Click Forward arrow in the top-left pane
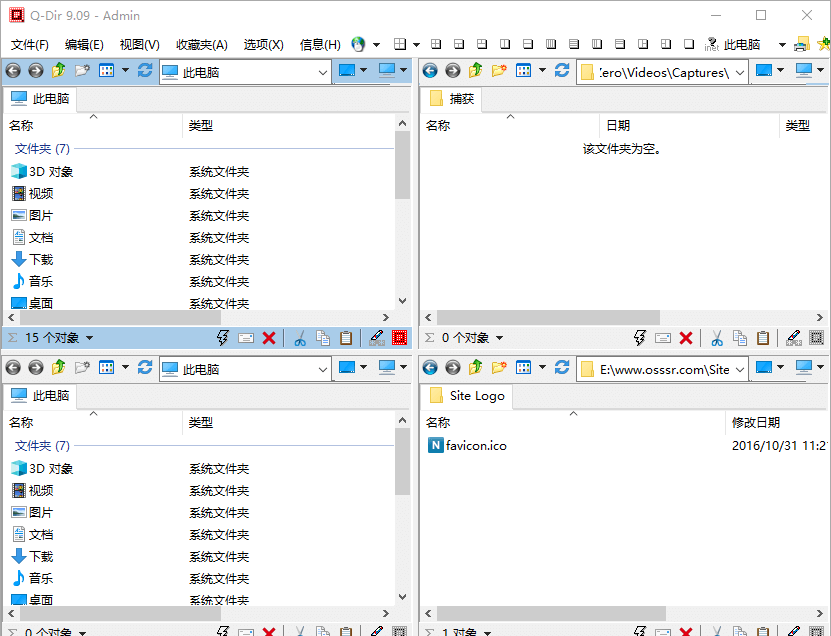This screenshot has height=636, width=831. (36, 70)
